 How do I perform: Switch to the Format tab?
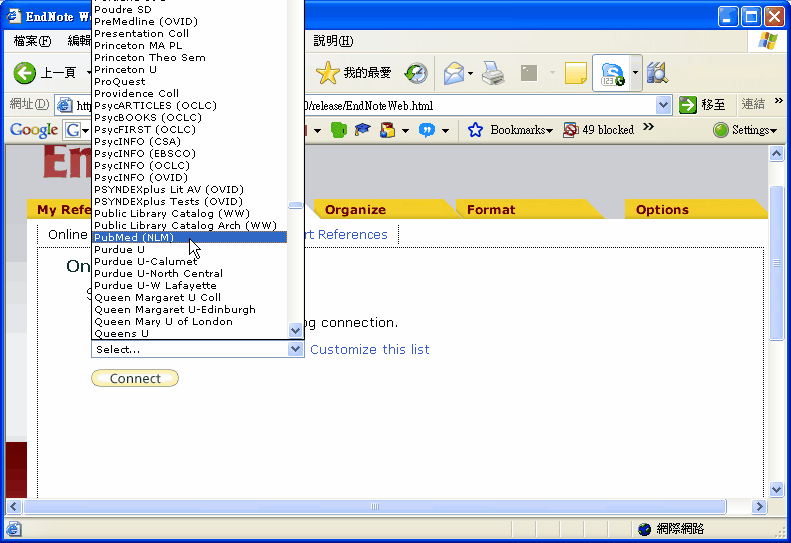click(491, 209)
